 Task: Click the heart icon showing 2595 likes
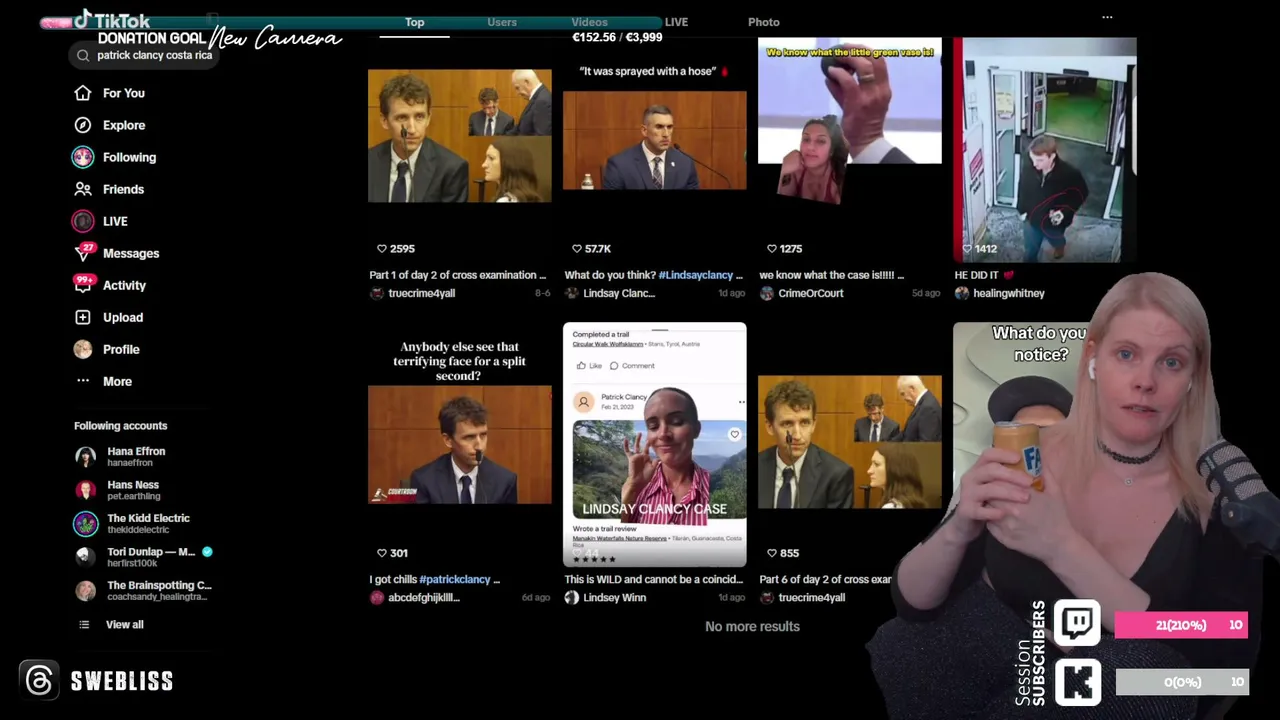pos(381,248)
